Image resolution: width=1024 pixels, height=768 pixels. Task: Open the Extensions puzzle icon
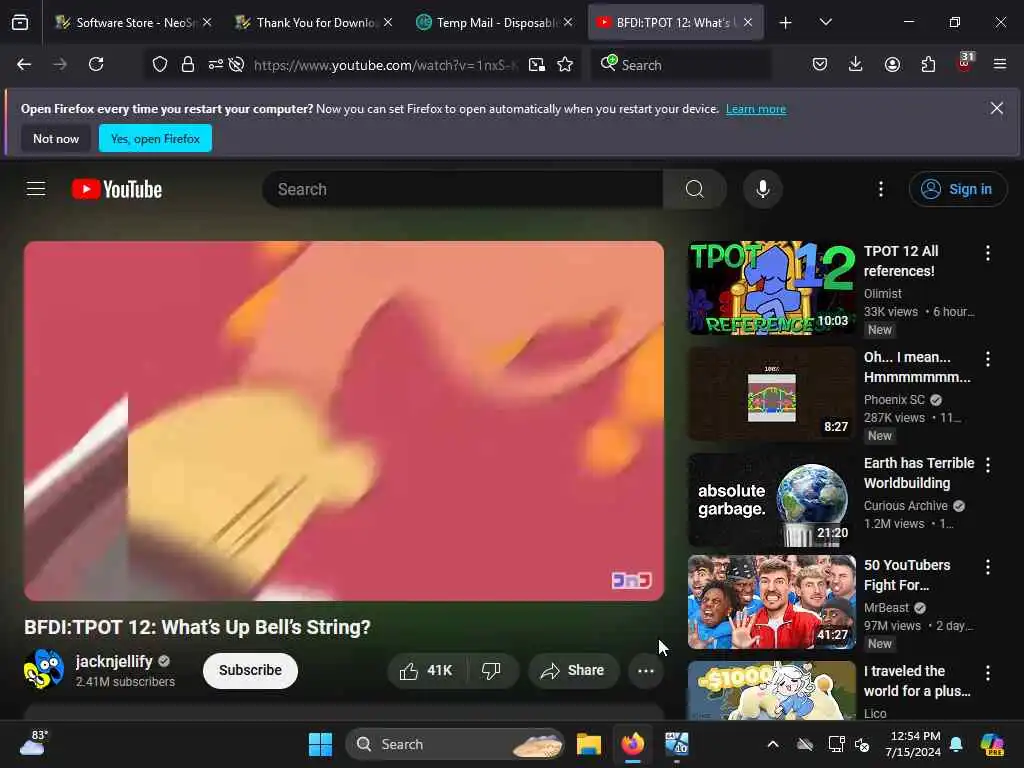pyautogui.click(x=928, y=64)
